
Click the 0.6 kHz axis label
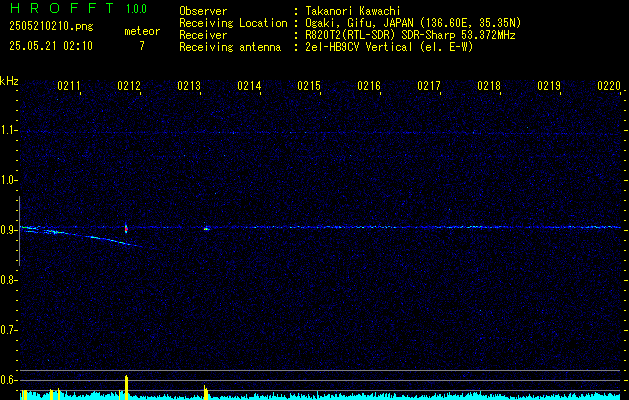pyautogui.click(x=8, y=380)
